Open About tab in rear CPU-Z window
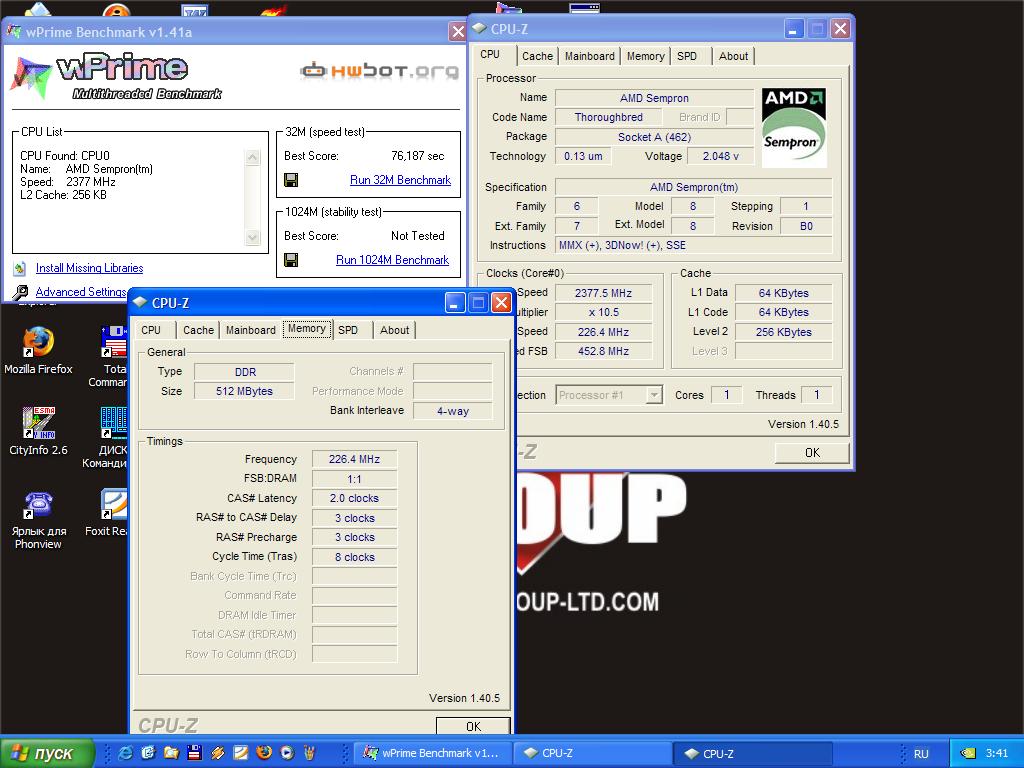Screen dimensions: 1024x768 (x=733, y=56)
